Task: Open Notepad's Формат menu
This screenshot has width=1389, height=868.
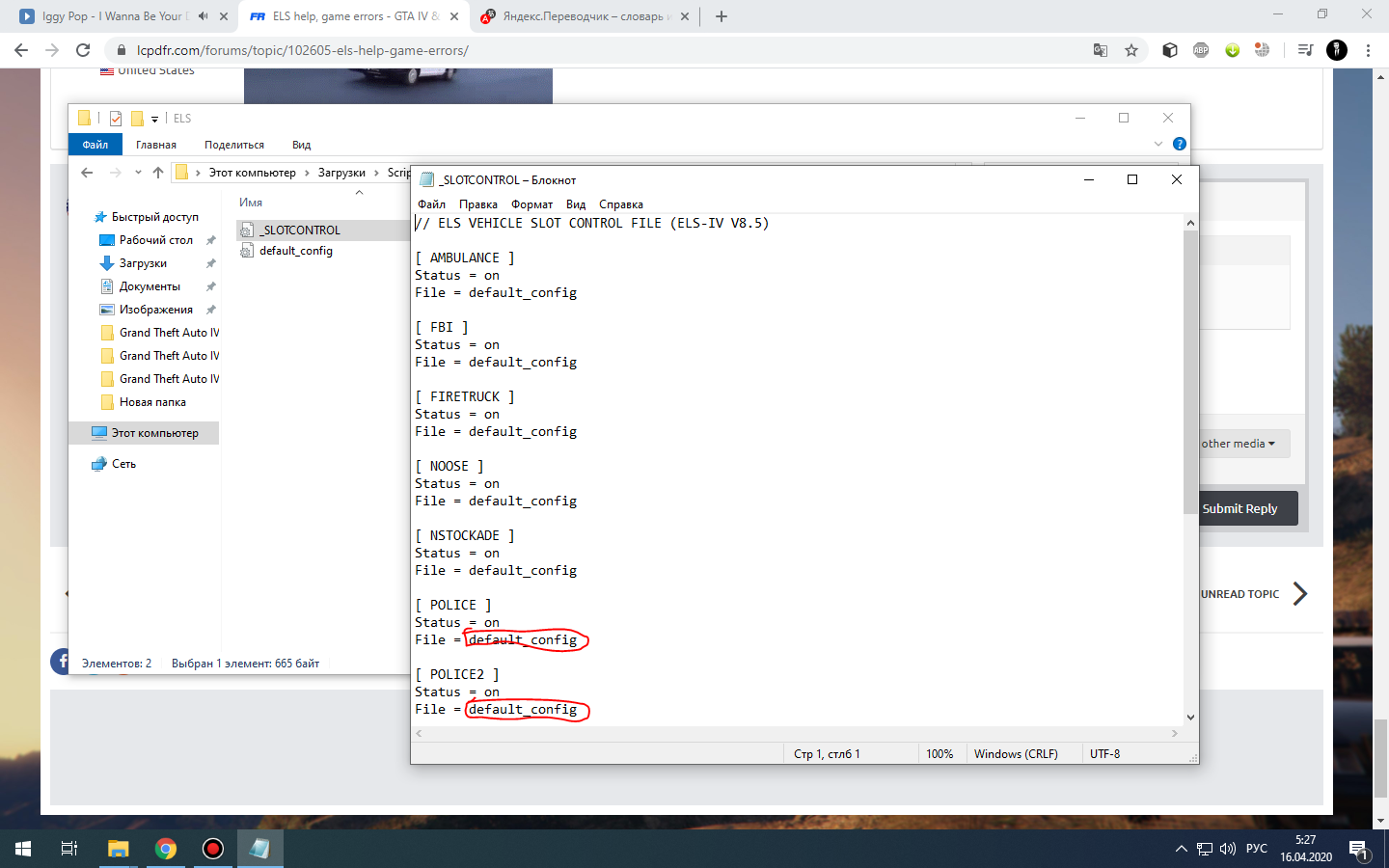Action: [532, 204]
